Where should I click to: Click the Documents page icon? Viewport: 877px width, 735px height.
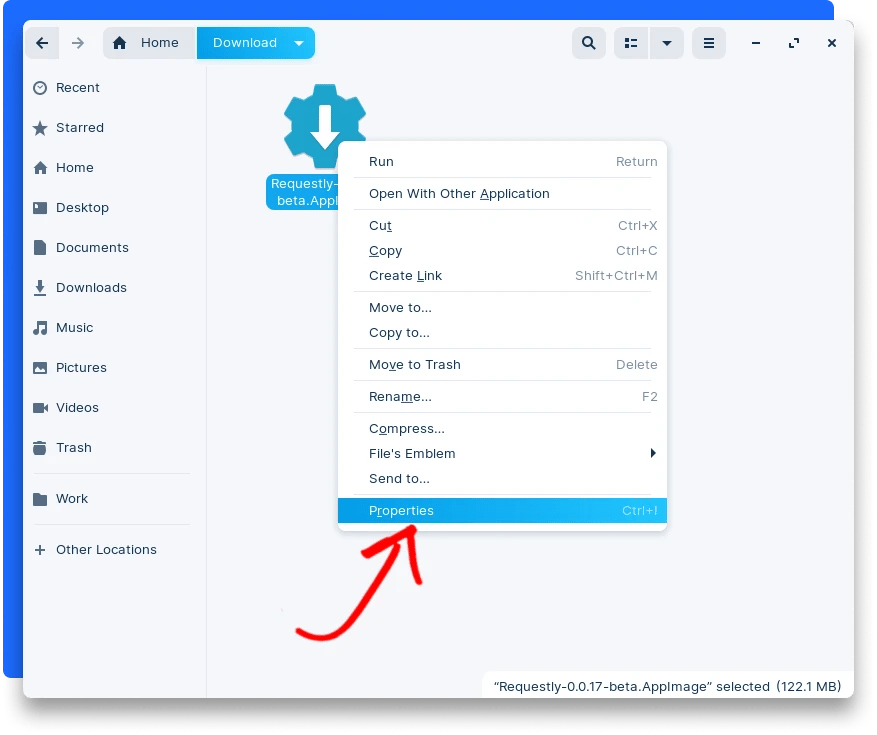click(x=40, y=248)
